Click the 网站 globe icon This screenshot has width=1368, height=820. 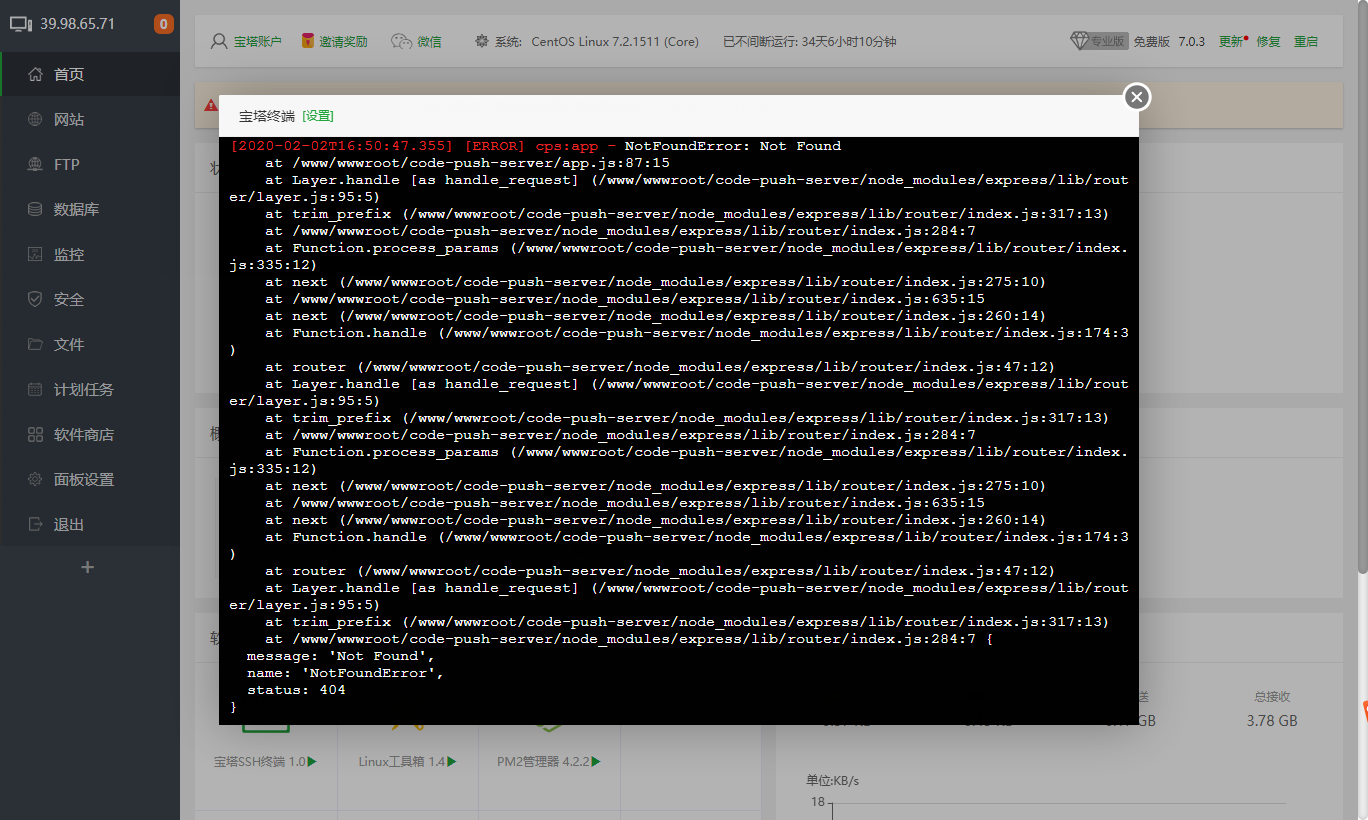(x=35, y=119)
